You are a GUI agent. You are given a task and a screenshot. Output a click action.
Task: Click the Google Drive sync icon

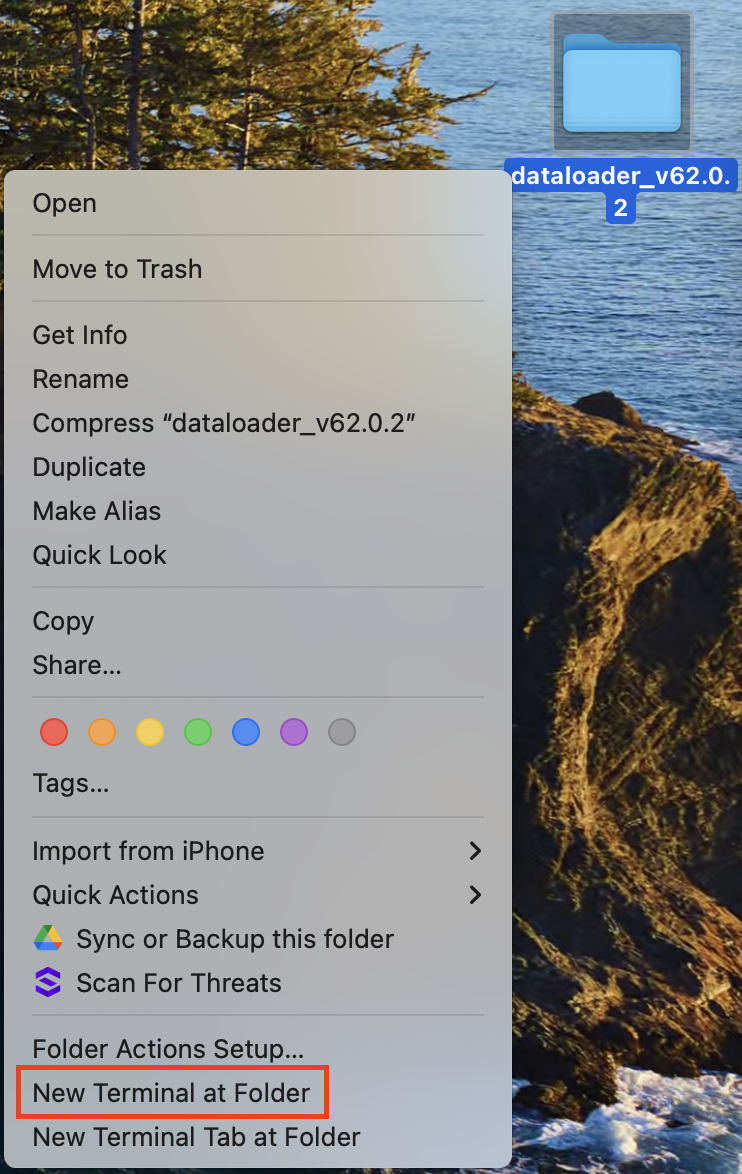coord(48,939)
